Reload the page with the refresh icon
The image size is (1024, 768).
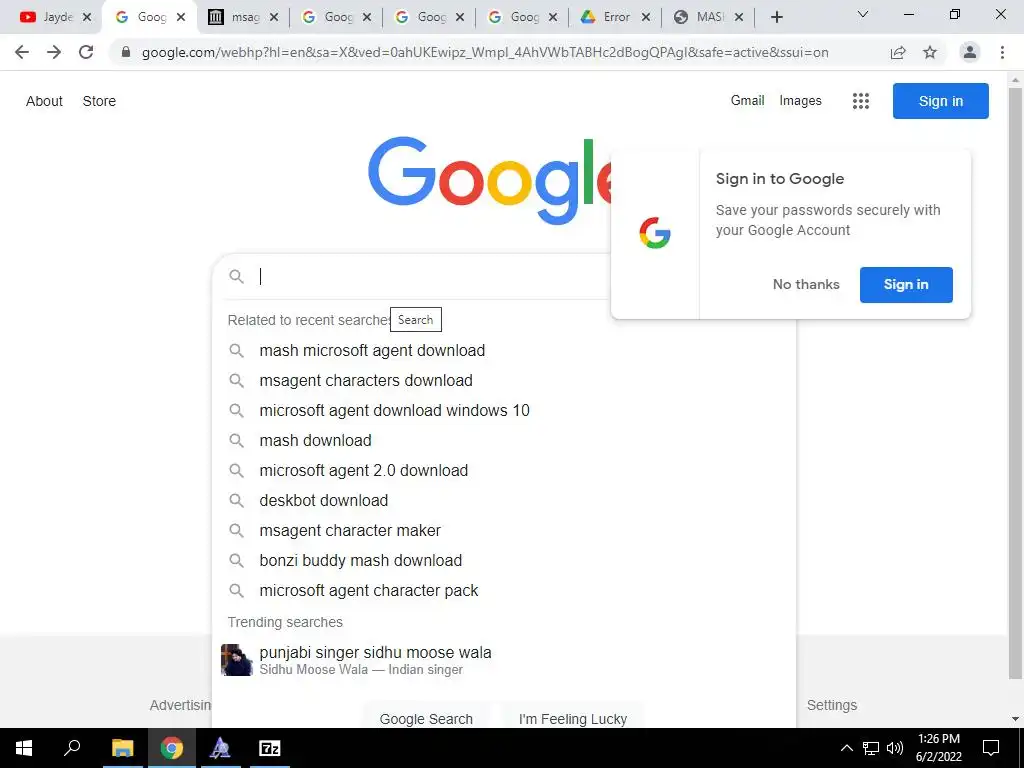pyautogui.click(x=86, y=52)
